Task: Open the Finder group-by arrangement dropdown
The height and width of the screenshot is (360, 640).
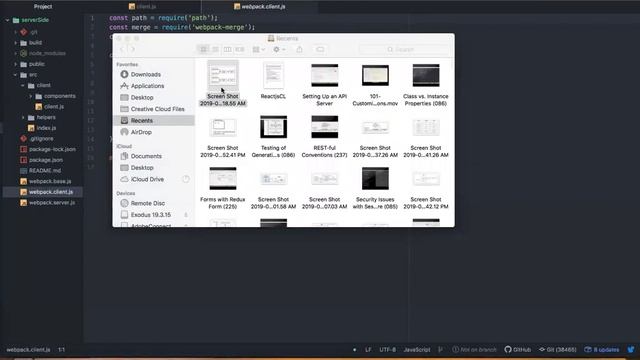Action: [258, 49]
